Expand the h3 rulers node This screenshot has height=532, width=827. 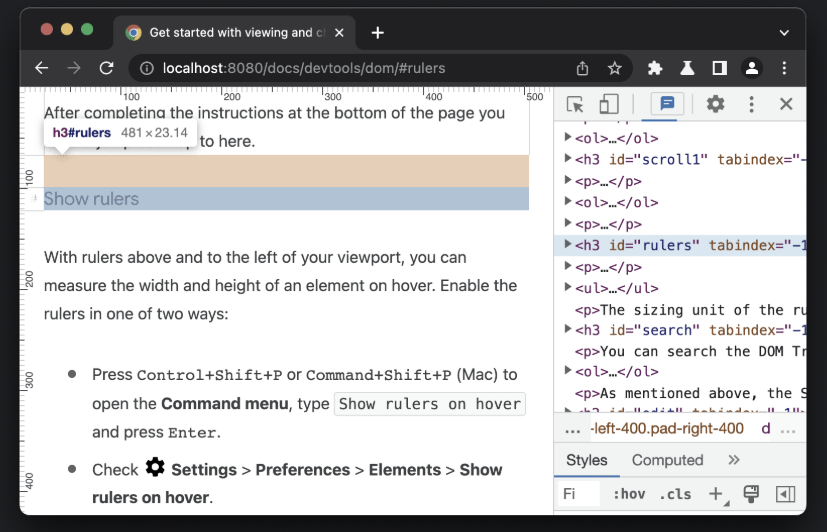568,244
